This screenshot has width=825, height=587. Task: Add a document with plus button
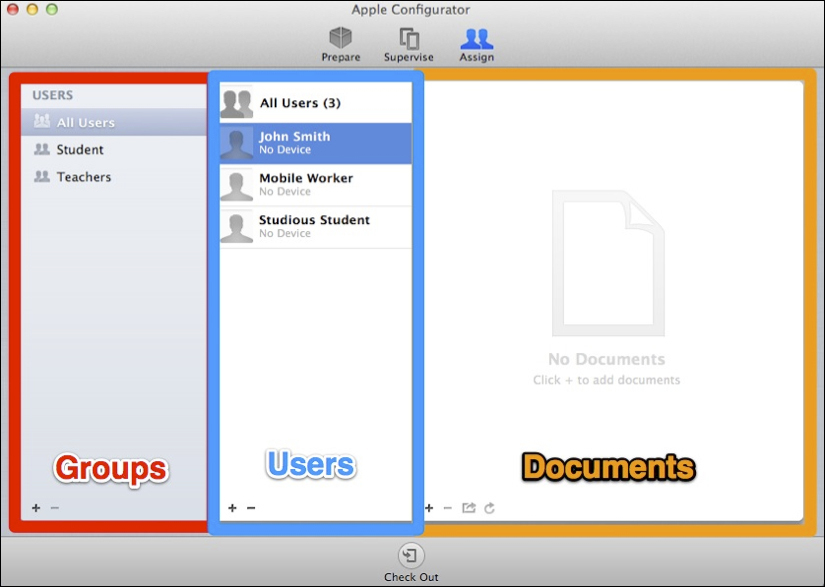pyautogui.click(x=429, y=508)
